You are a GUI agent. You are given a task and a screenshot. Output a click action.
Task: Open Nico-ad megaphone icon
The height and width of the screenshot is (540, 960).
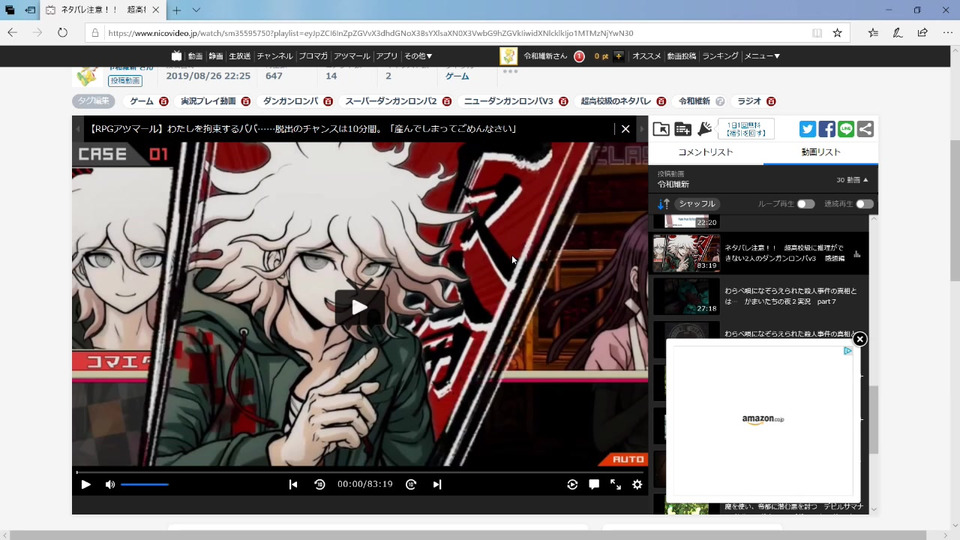coord(704,129)
